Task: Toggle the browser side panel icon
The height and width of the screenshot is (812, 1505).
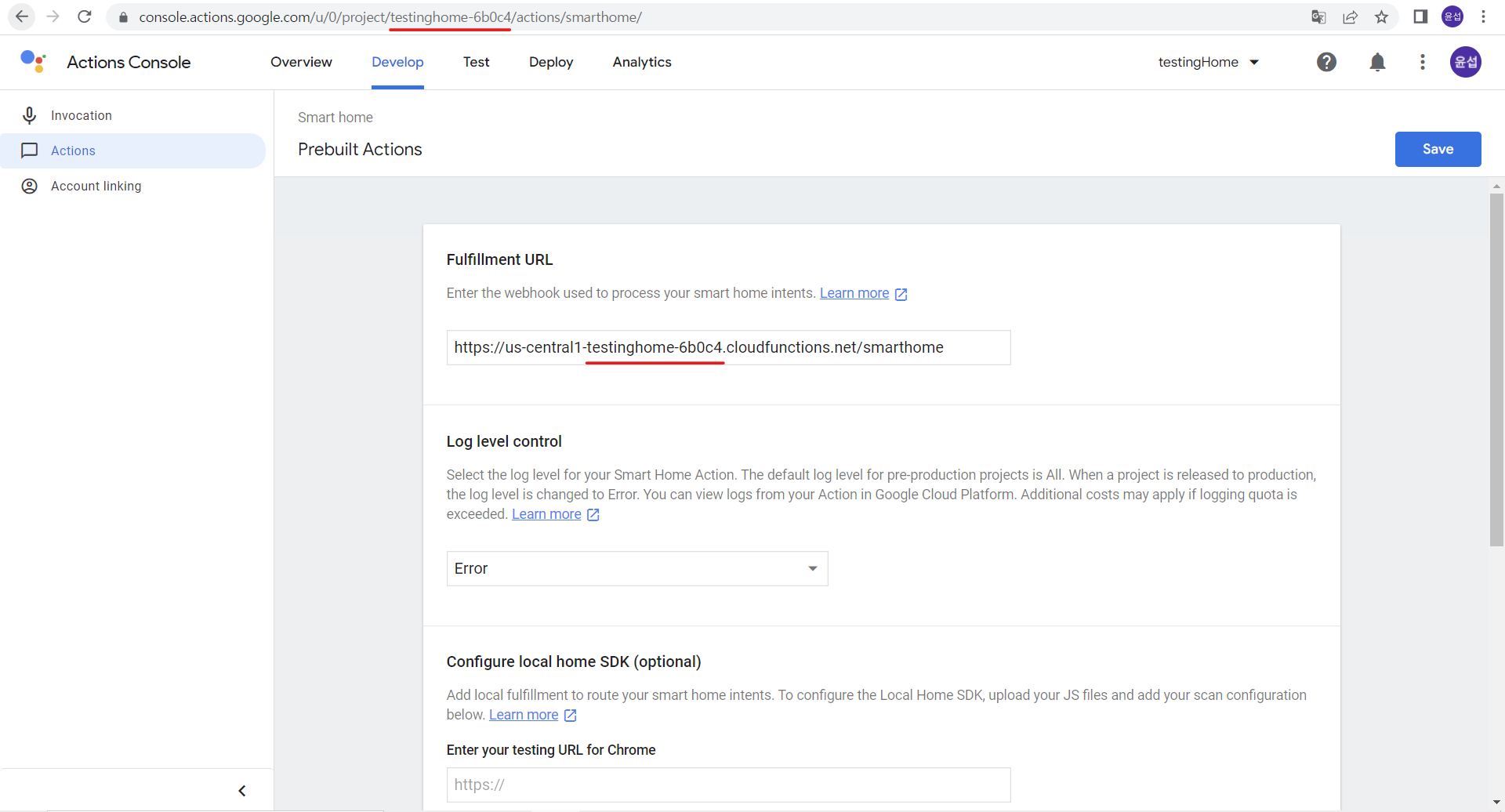Action: click(1420, 16)
